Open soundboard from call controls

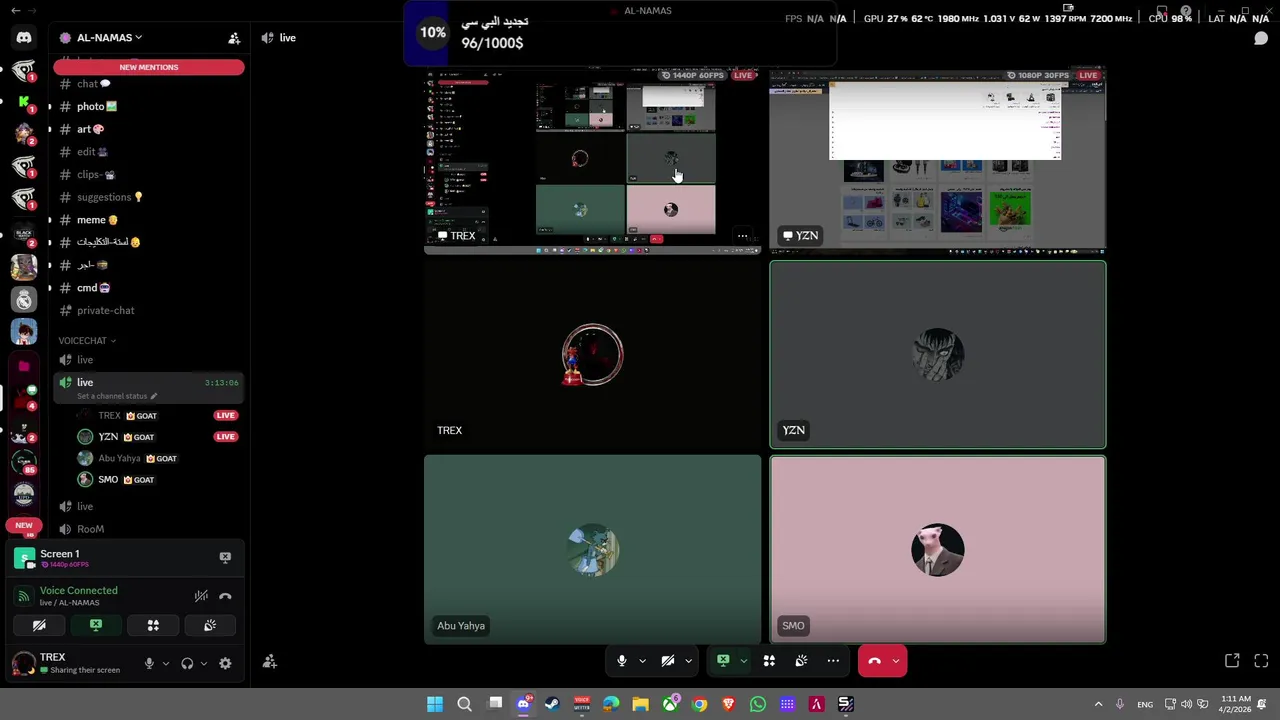point(801,661)
